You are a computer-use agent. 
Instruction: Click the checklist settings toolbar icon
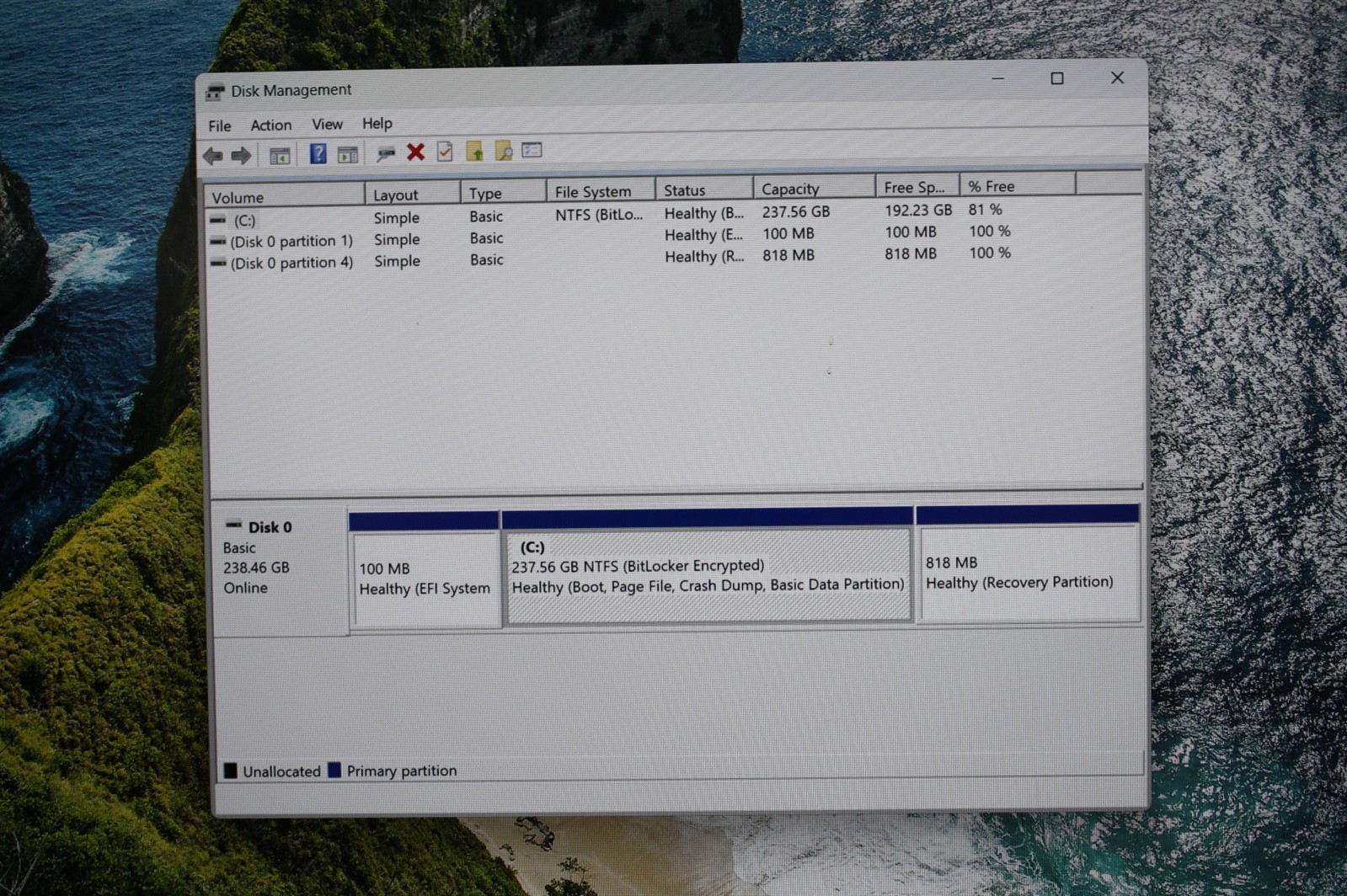coord(532,150)
